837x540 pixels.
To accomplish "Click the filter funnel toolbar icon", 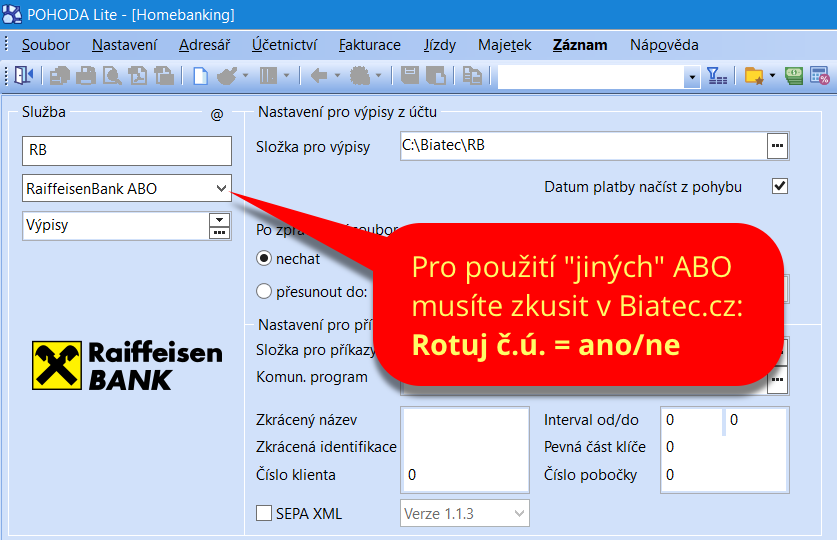I will pyautogui.click(x=716, y=76).
